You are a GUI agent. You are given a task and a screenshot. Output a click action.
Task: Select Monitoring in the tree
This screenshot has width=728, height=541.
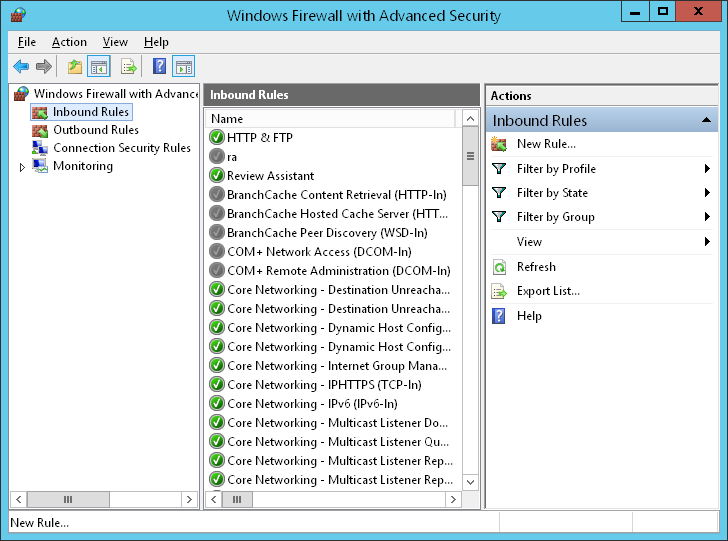pyautogui.click(x=83, y=166)
